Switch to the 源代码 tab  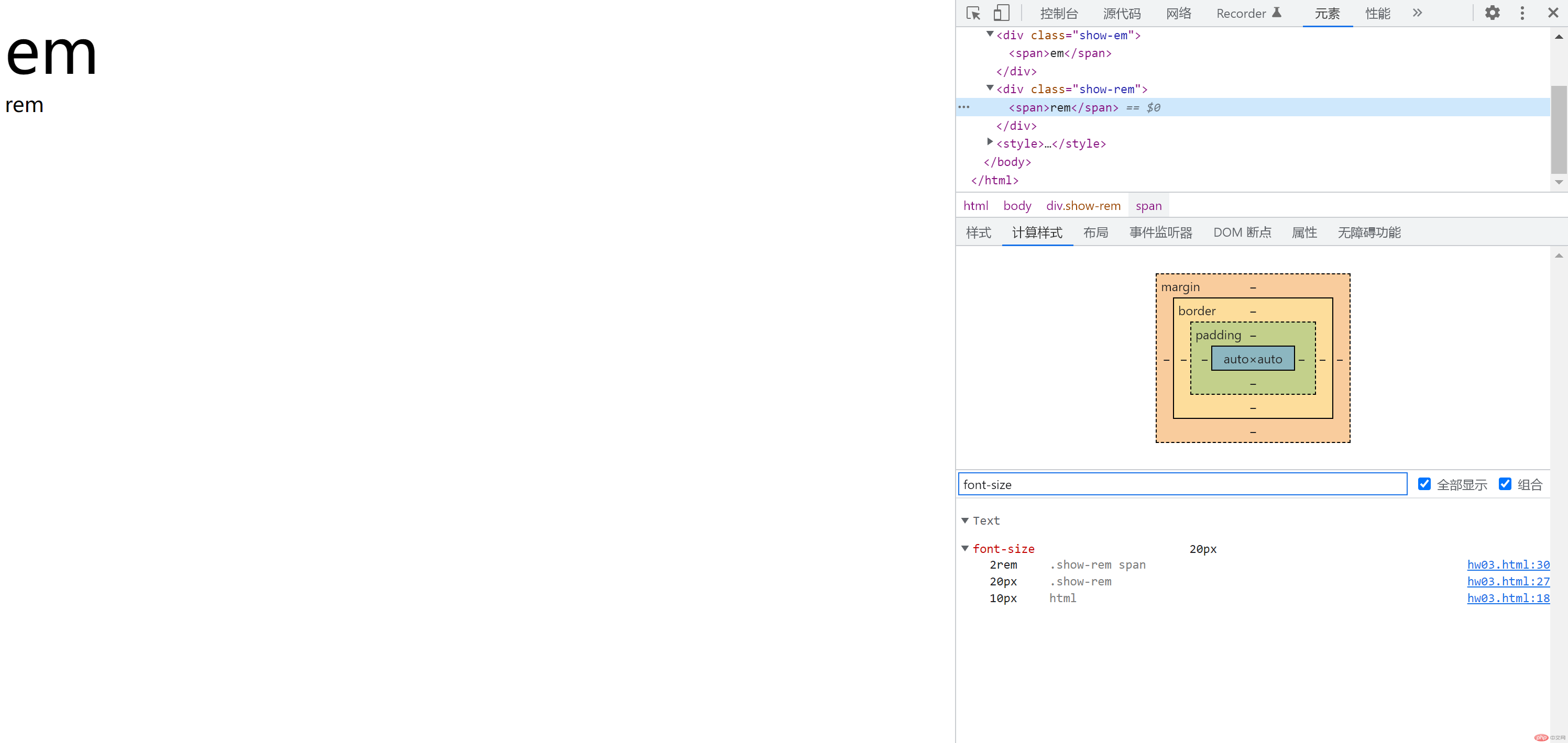coord(1122,14)
